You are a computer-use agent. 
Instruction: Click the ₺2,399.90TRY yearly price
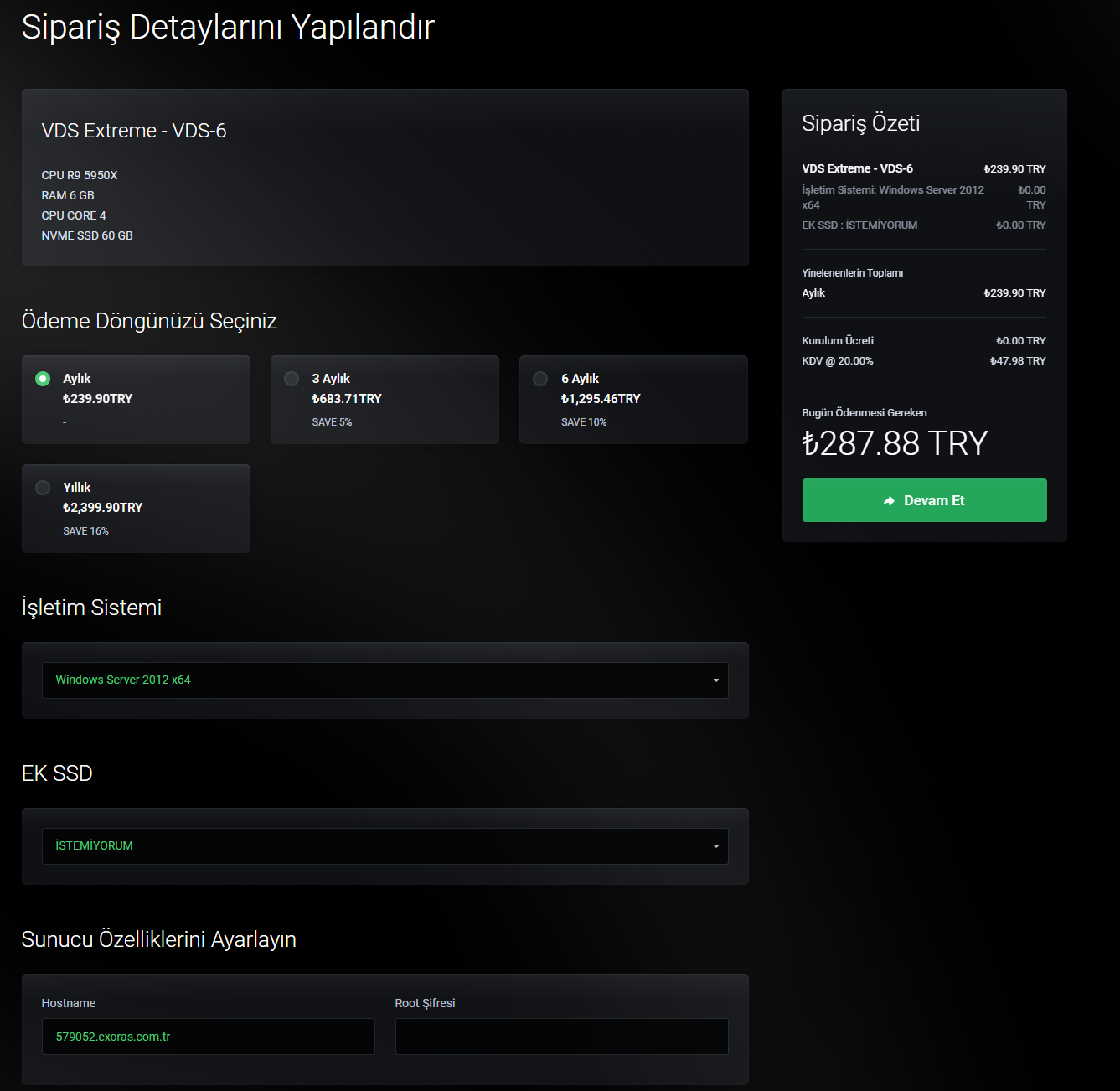[x=102, y=508]
